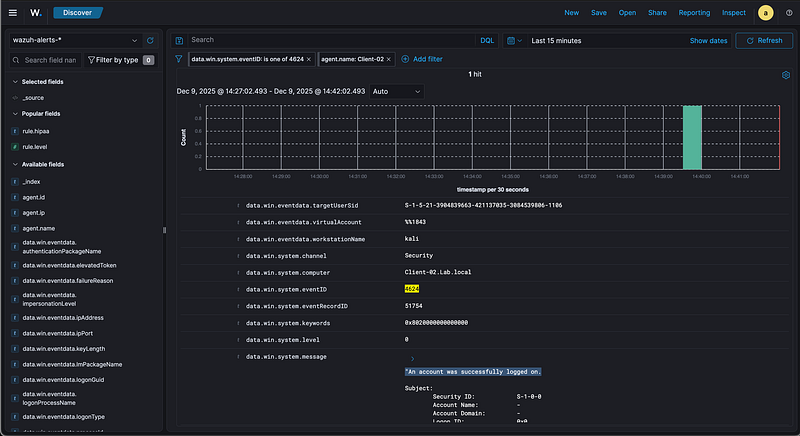Select data.win.eventdata.elevatedToken field
Image resolution: width=800 pixels, height=436 pixels.
click(x=69, y=265)
